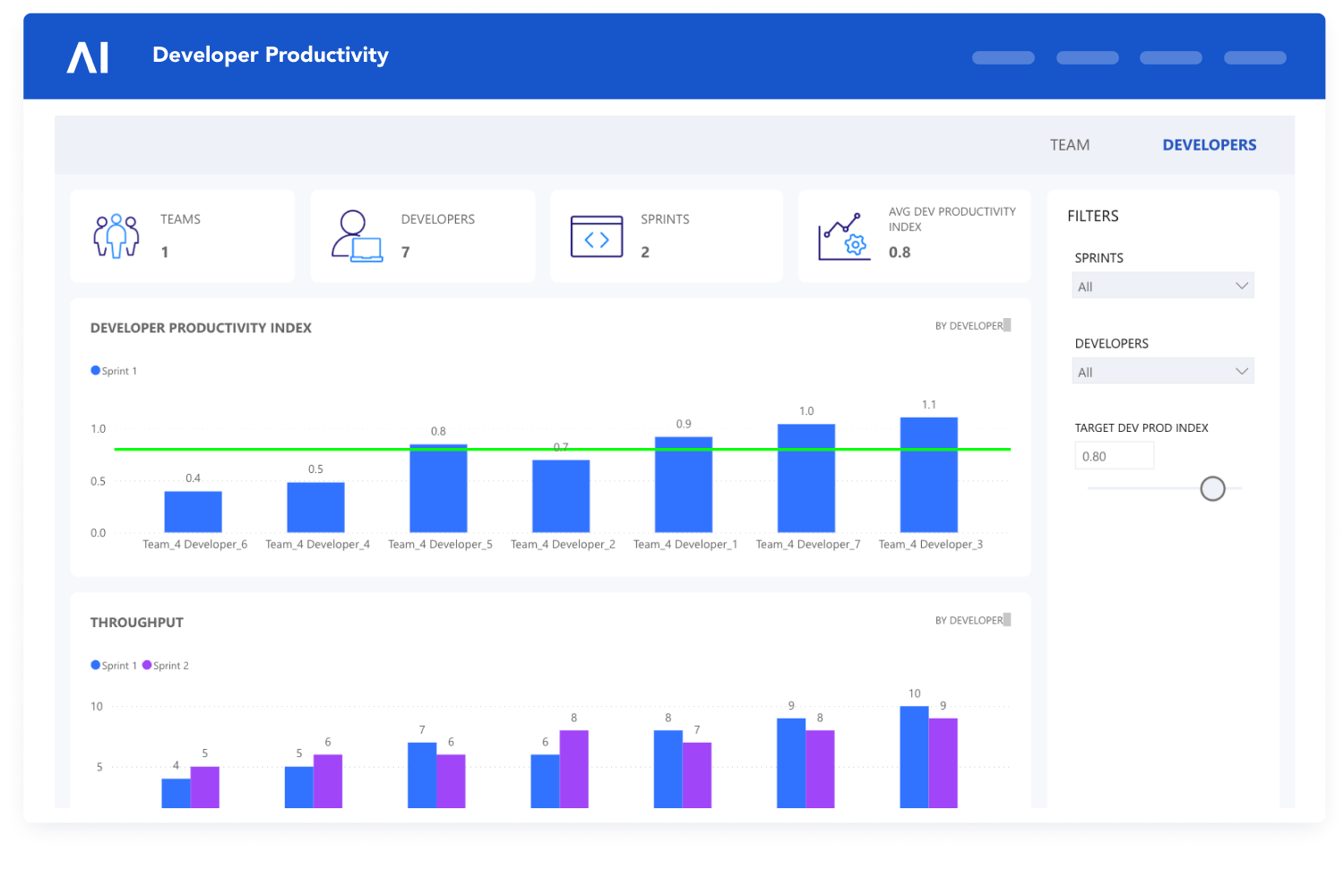This screenshot has width=1344, height=896.
Task: Select the DEVELOPERS tab
Action: (x=1209, y=145)
